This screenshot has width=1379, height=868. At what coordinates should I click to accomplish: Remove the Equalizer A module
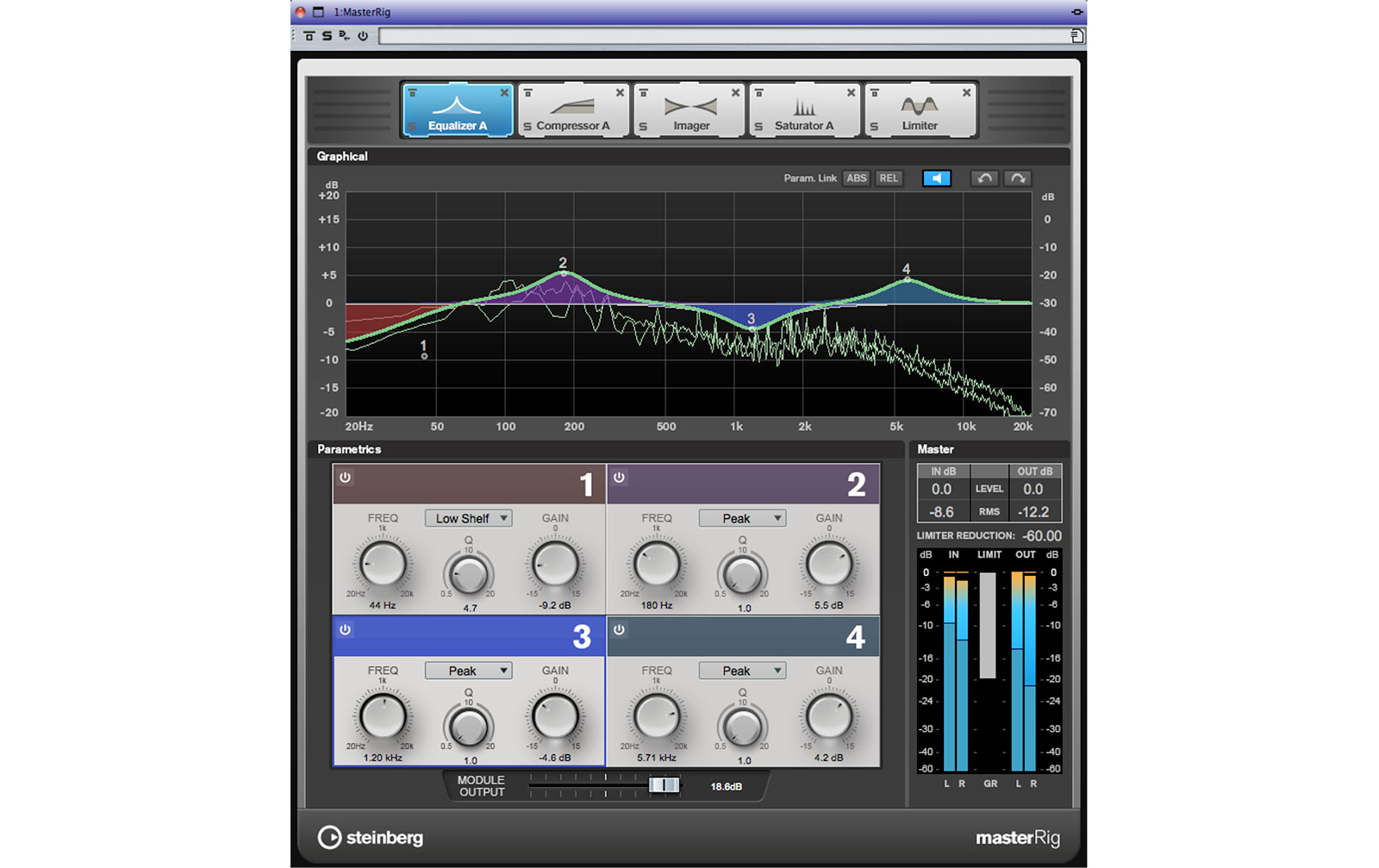(504, 93)
